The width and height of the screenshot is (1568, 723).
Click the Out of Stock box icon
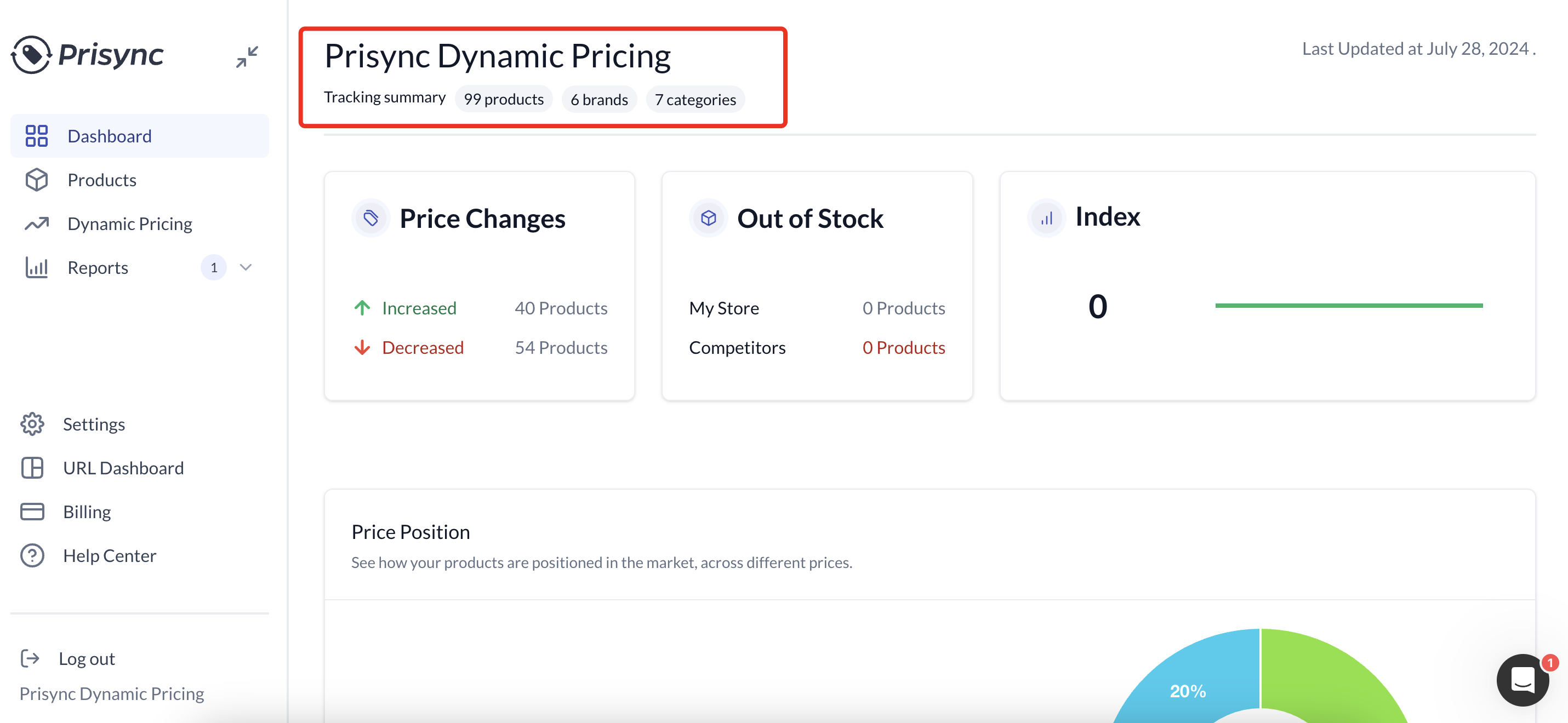tap(708, 217)
